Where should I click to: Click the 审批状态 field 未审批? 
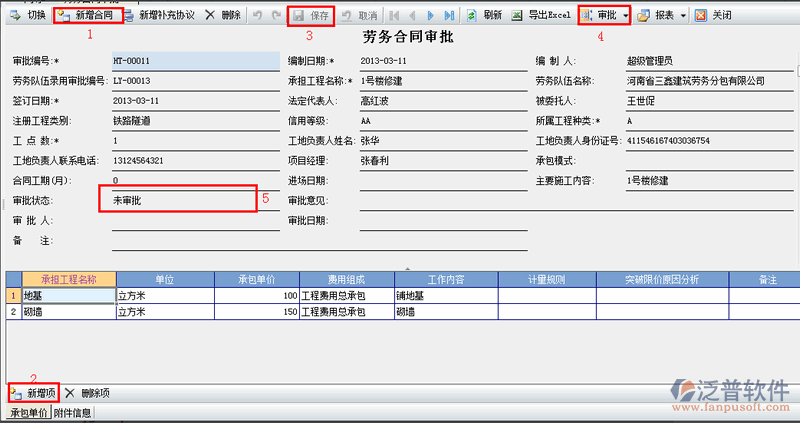pos(196,201)
